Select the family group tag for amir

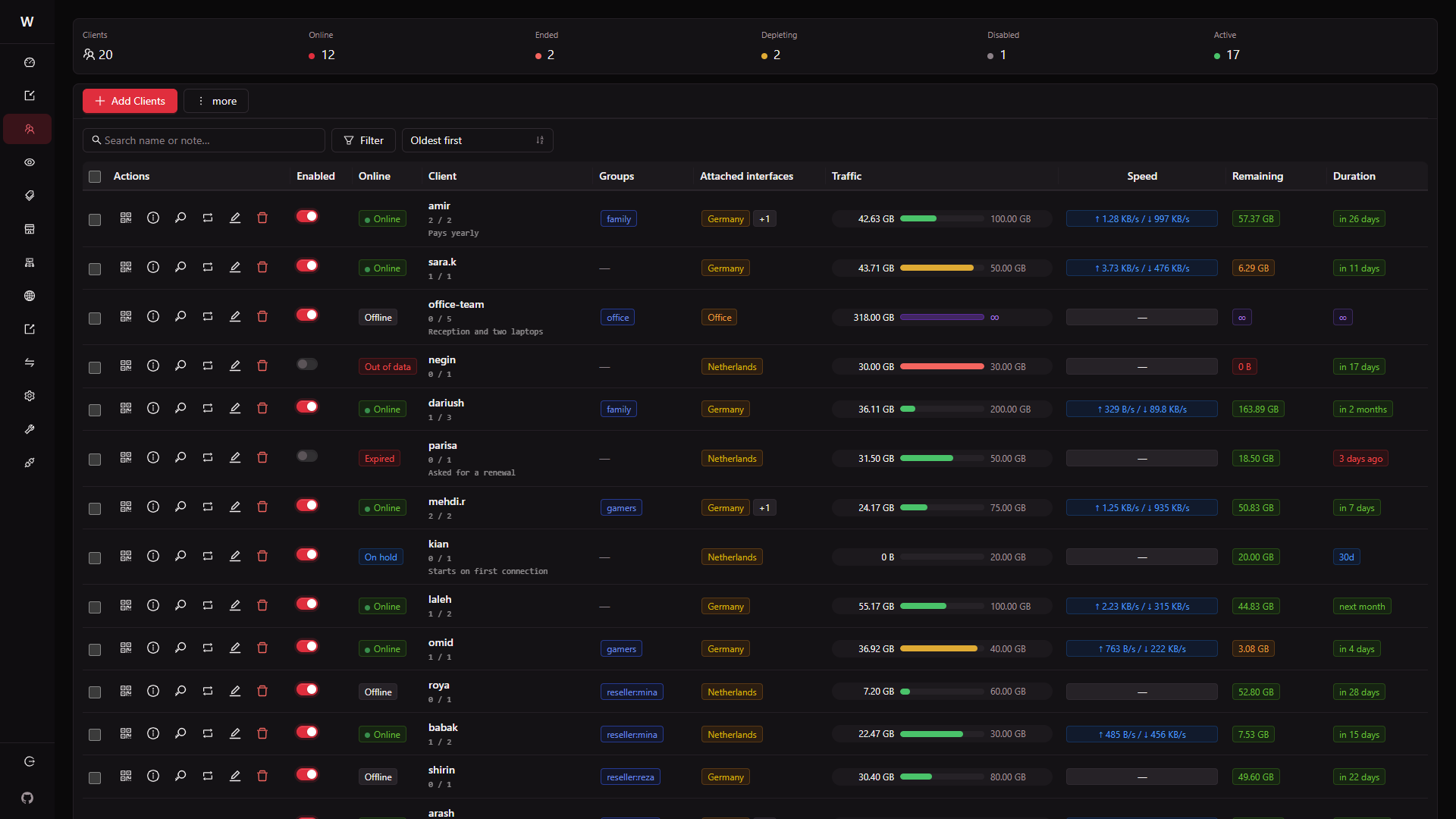coord(619,219)
